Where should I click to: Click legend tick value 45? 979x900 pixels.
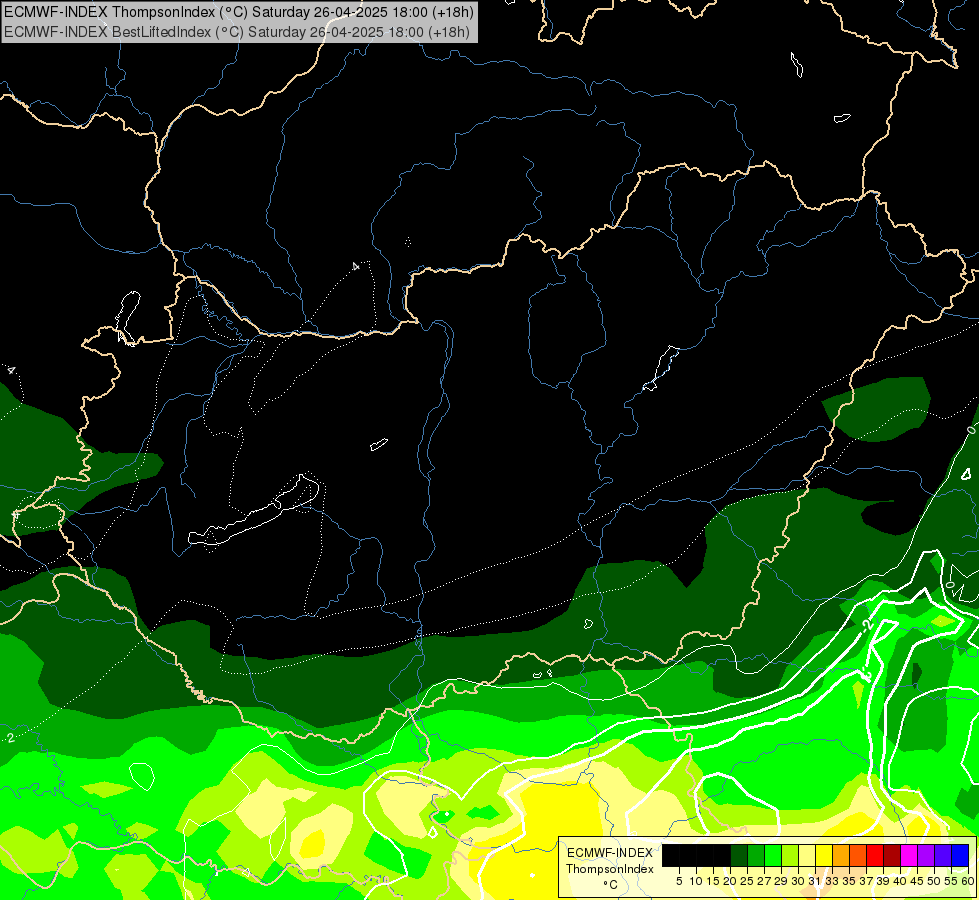917,881
